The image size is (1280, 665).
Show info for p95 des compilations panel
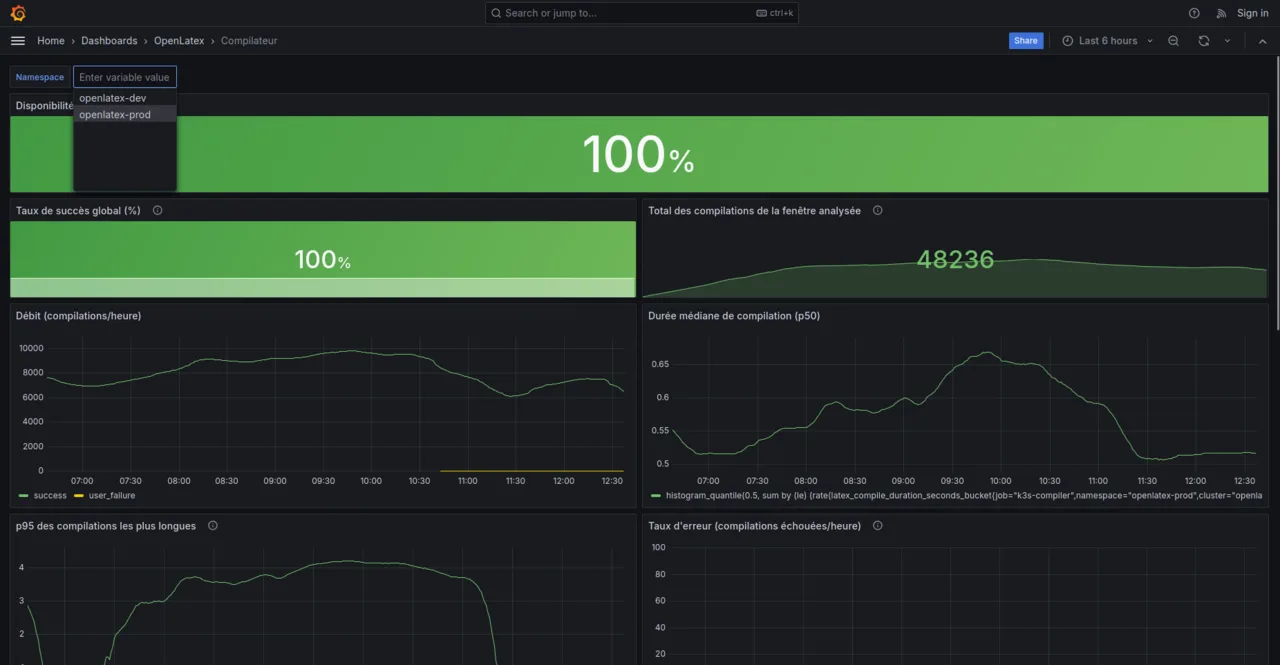pos(213,526)
